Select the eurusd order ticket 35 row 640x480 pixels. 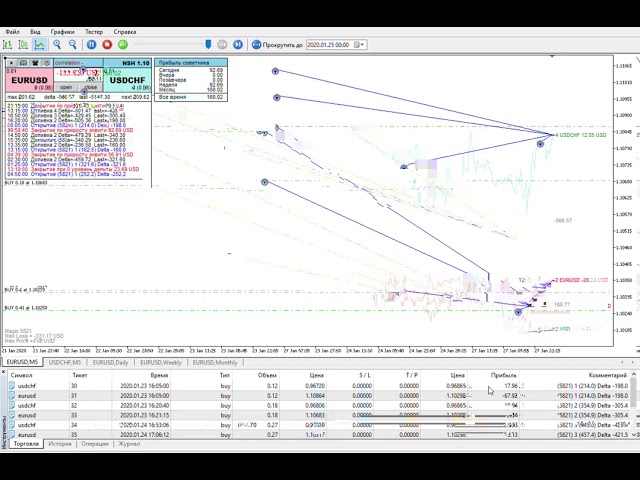pyautogui.click(x=319, y=435)
